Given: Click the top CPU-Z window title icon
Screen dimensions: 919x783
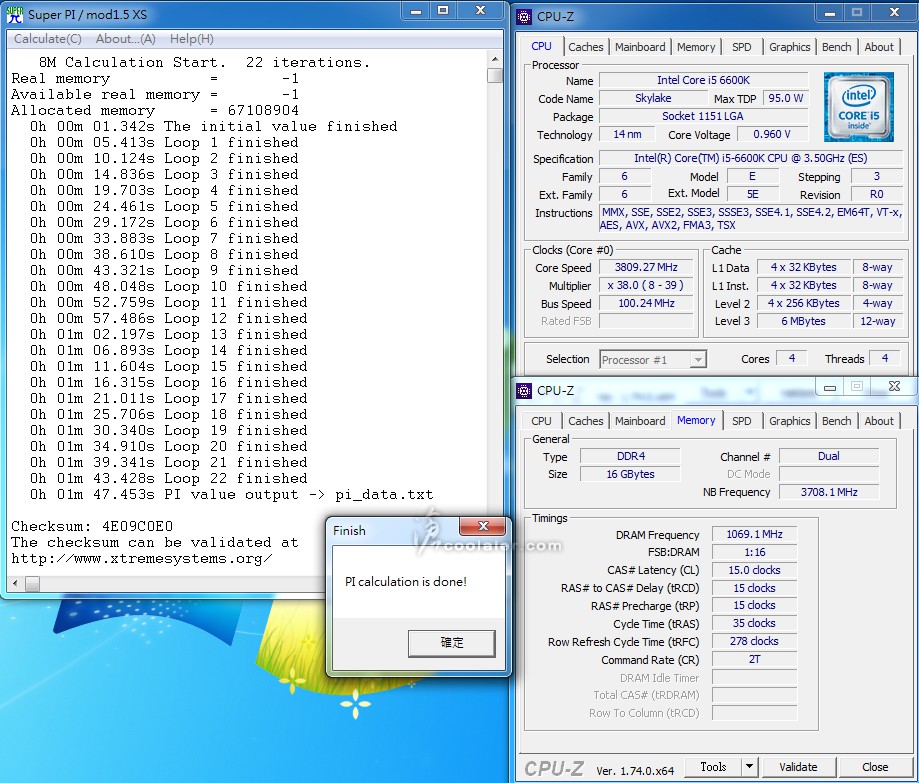Looking at the screenshot, I should coord(523,16).
